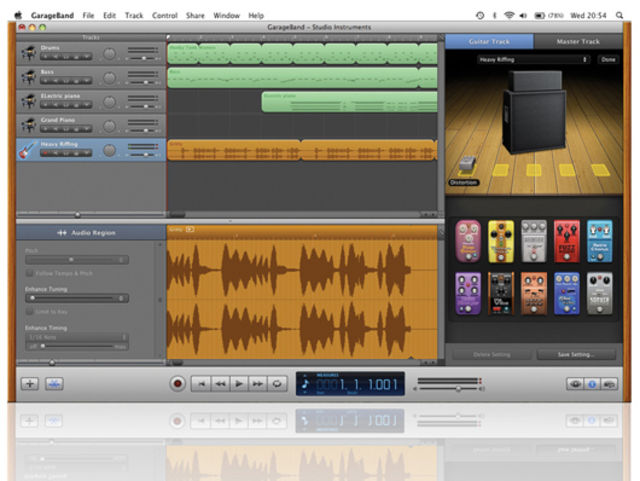This screenshot has height=481, width=640.
Task: Click the Drums track instrument icon
Action: point(29,53)
